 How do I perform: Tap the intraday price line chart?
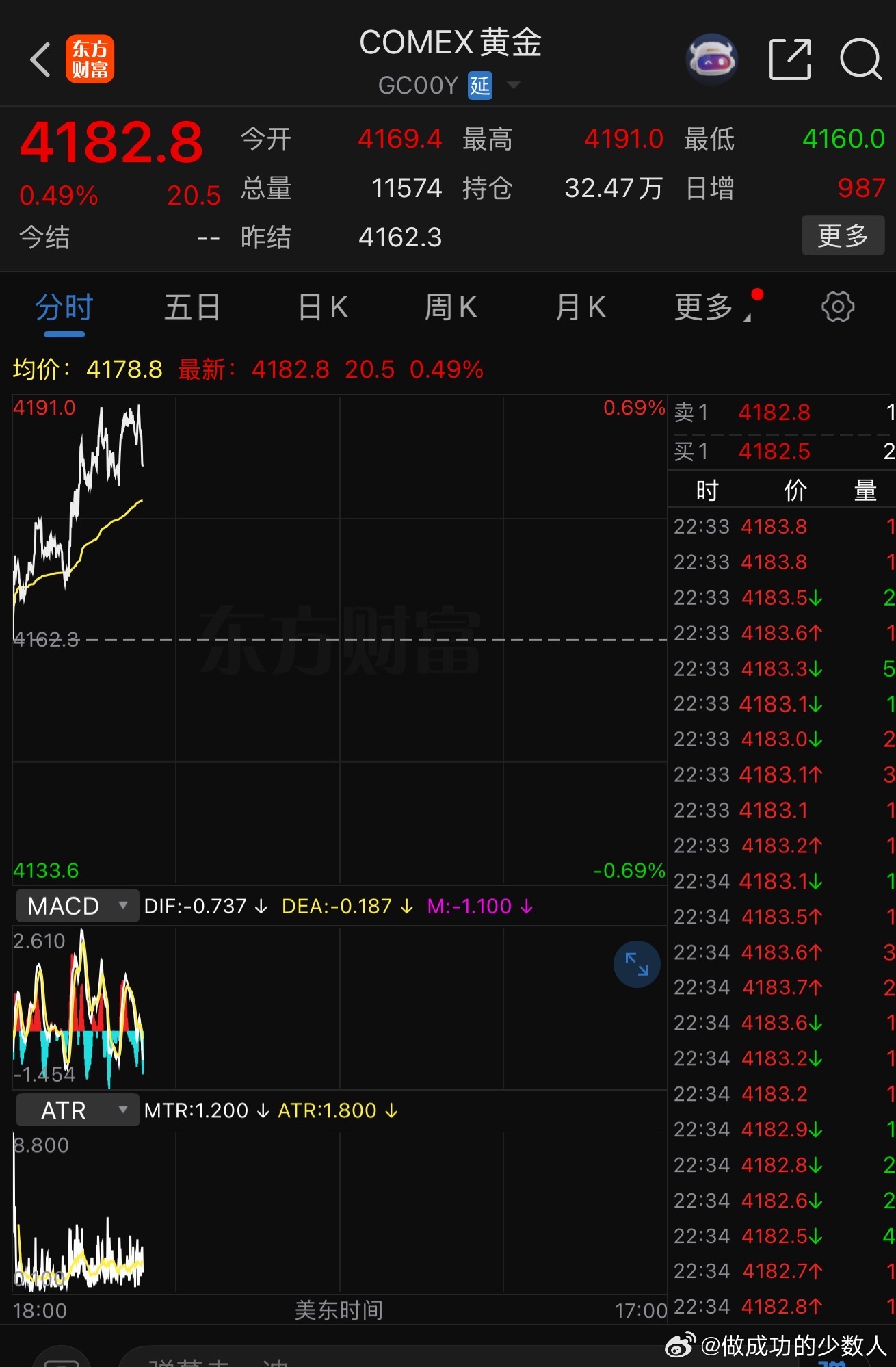pyautogui.click(x=339, y=639)
